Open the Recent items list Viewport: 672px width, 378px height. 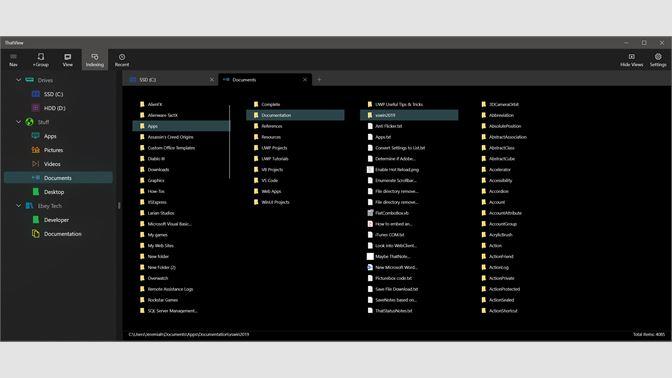122,60
